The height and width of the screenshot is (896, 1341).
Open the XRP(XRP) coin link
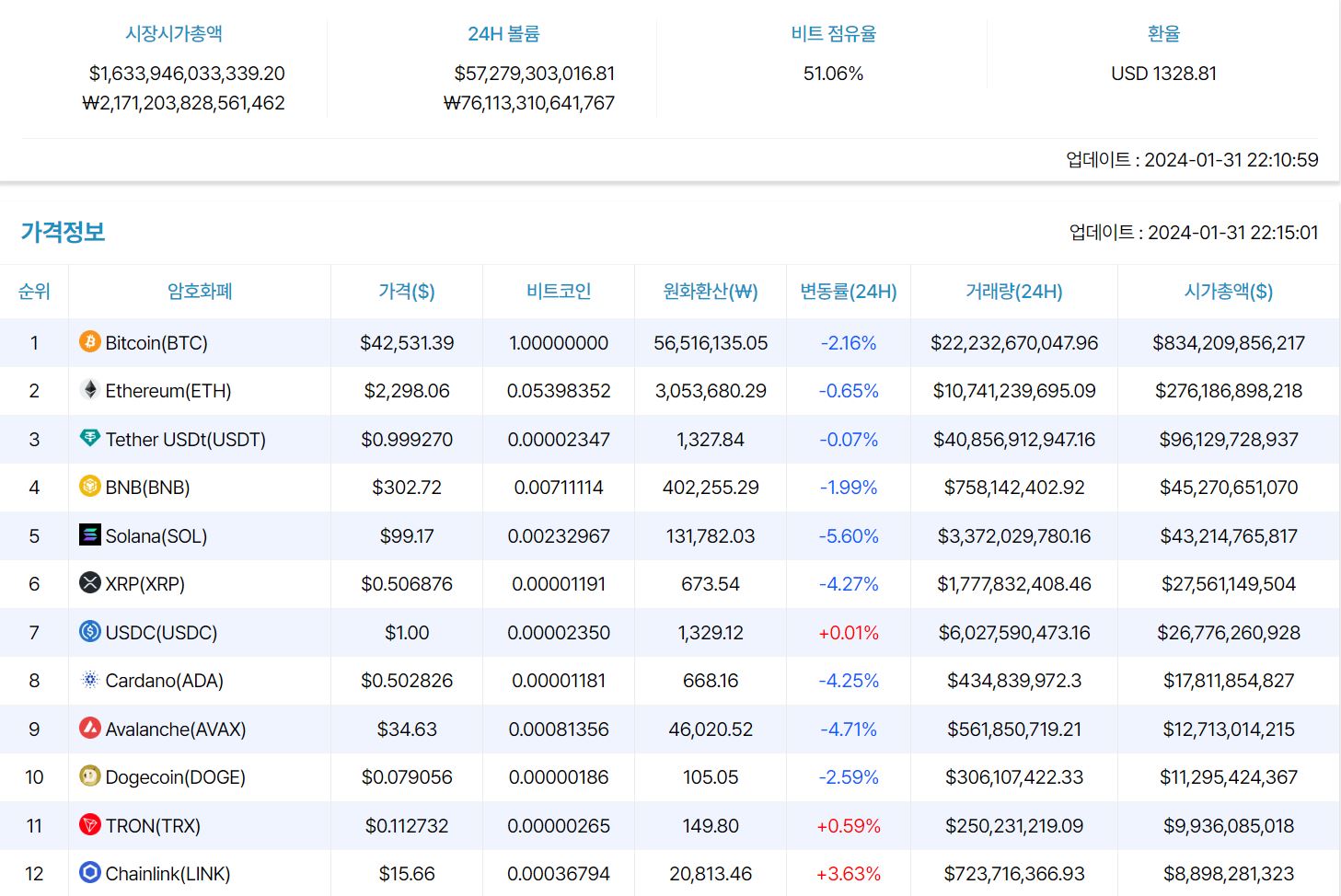[145, 584]
